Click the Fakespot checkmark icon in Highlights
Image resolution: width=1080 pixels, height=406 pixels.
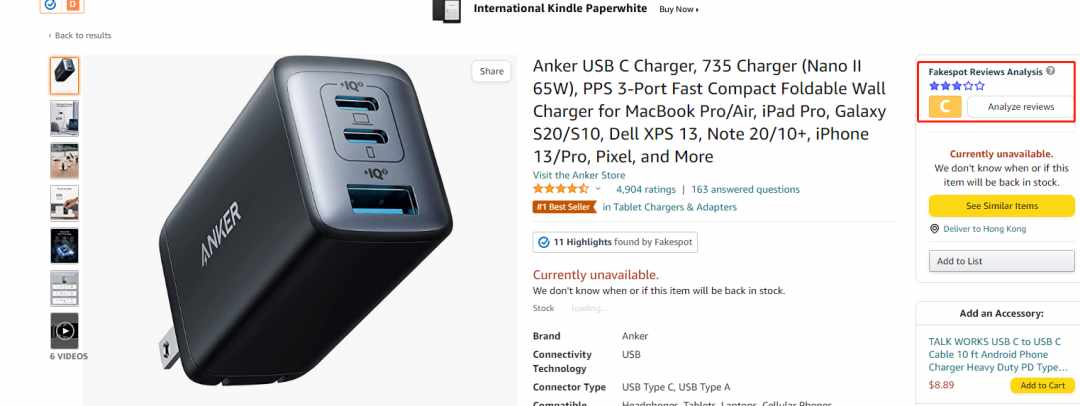[x=543, y=242]
